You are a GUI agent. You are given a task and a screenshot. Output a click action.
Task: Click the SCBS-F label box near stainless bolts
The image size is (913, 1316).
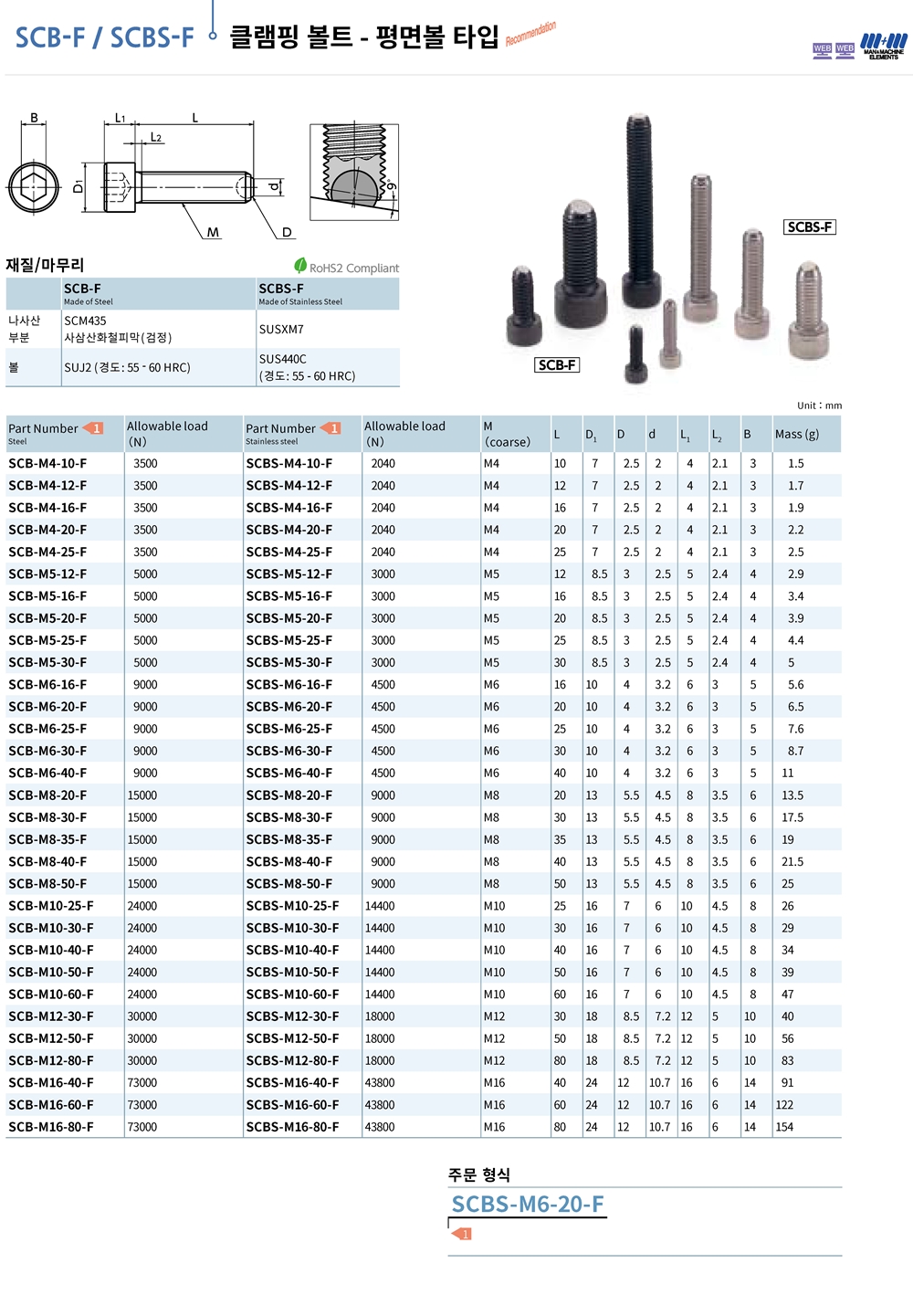[x=810, y=227]
